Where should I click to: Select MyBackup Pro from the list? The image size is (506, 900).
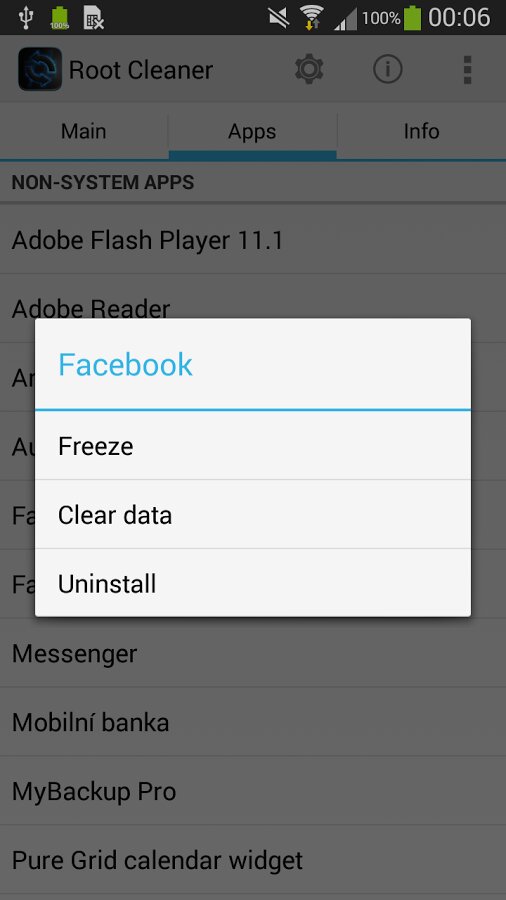click(x=253, y=791)
